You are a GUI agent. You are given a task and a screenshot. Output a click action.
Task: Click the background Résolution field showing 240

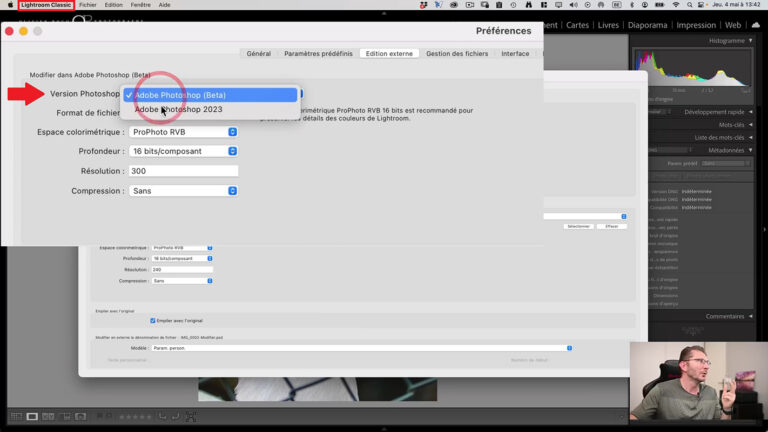coord(182,269)
